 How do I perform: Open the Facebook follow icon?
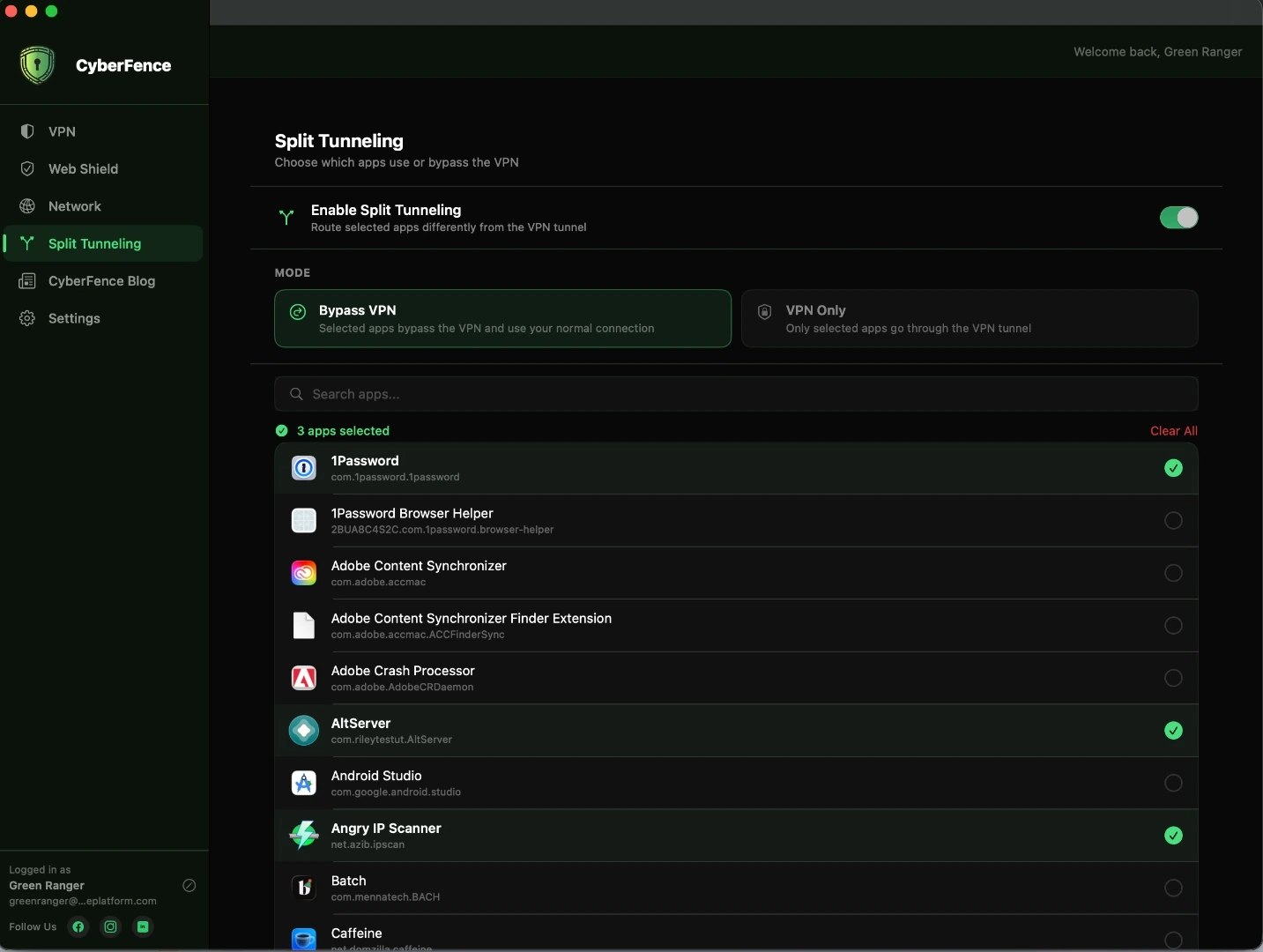[x=78, y=926]
